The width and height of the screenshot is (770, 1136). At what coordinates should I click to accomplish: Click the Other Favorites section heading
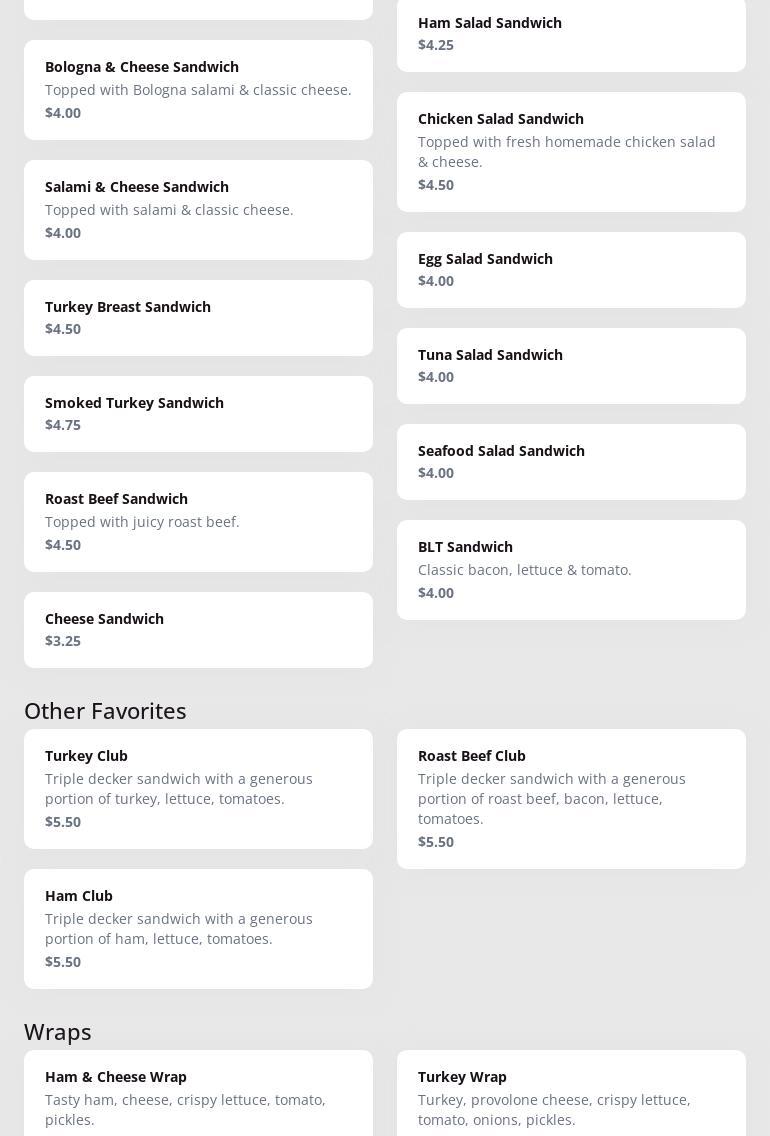click(105, 711)
